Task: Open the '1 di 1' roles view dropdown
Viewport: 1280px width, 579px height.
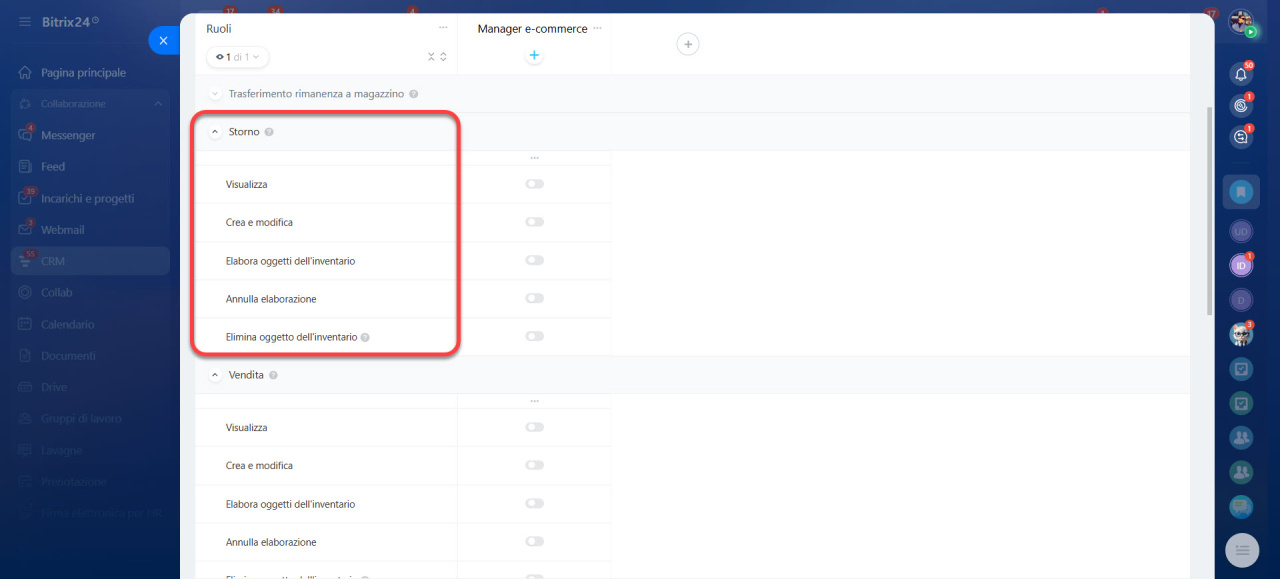Action: click(237, 57)
